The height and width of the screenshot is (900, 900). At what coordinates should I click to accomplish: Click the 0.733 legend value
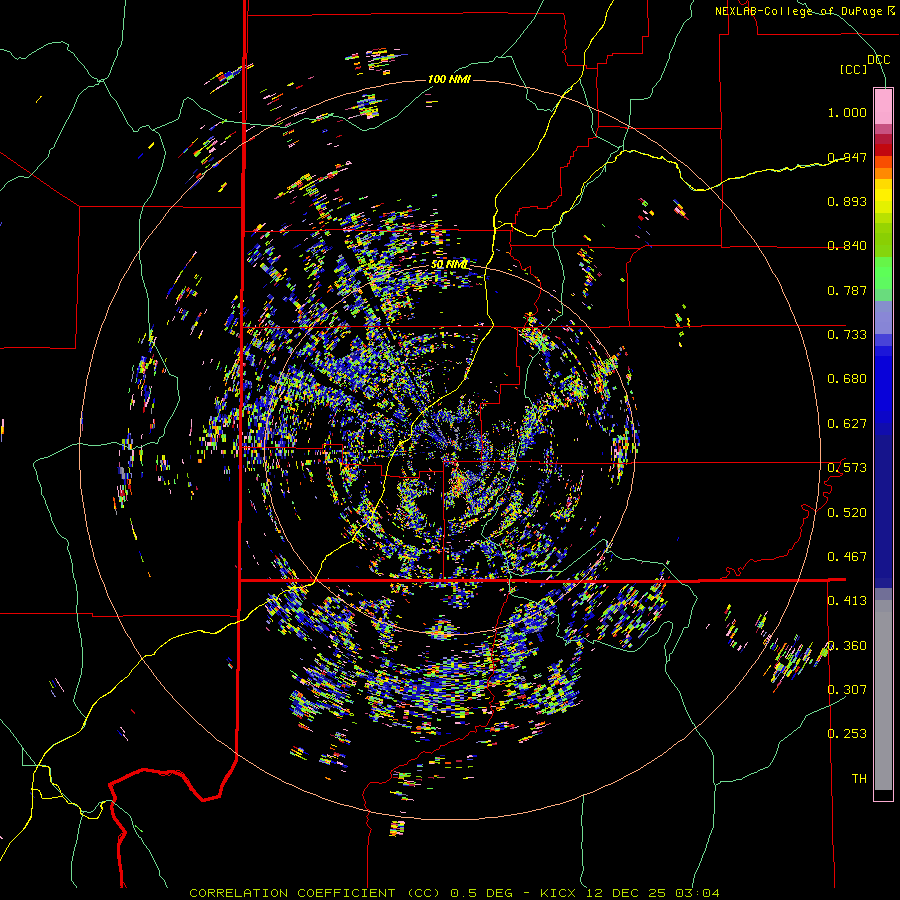click(847, 335)
